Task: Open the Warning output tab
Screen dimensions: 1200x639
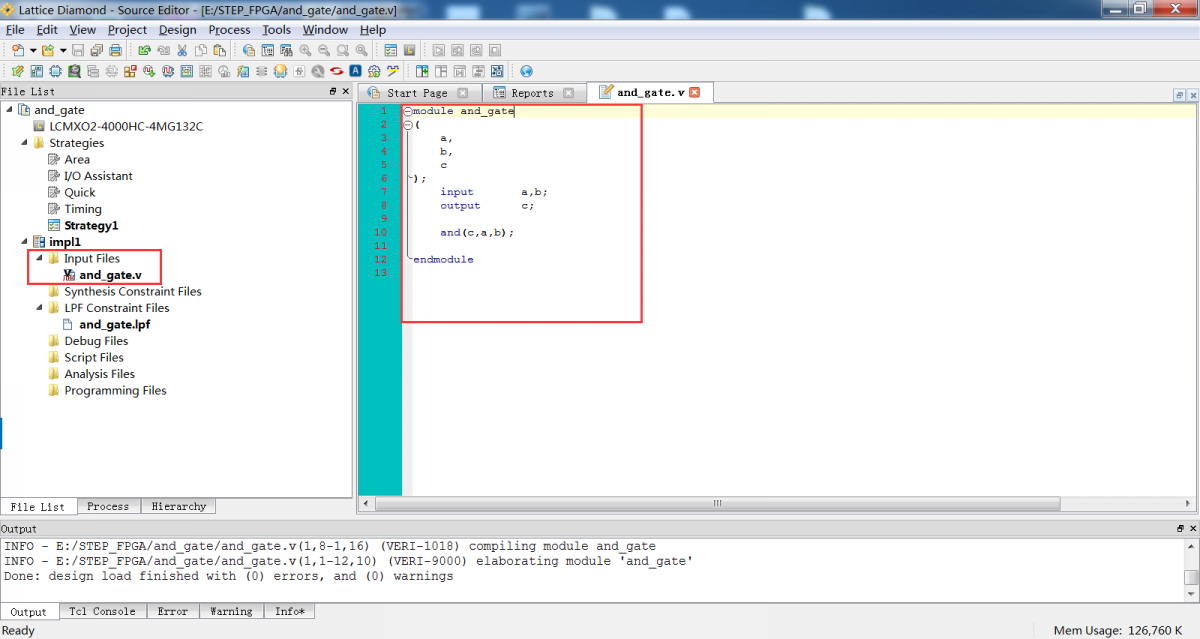Action: (231, 611)
